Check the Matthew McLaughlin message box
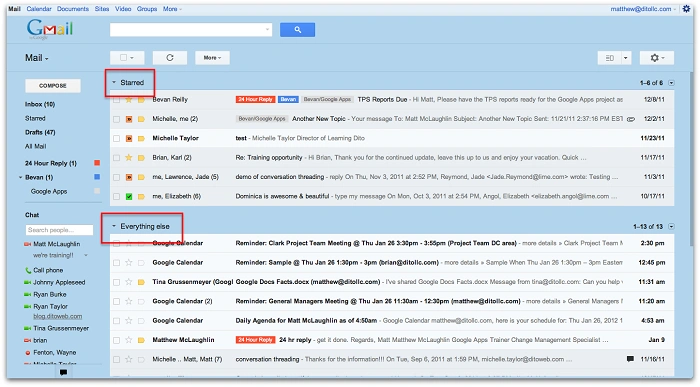This screenshot has height=387, width=700. tap(117, 340)
